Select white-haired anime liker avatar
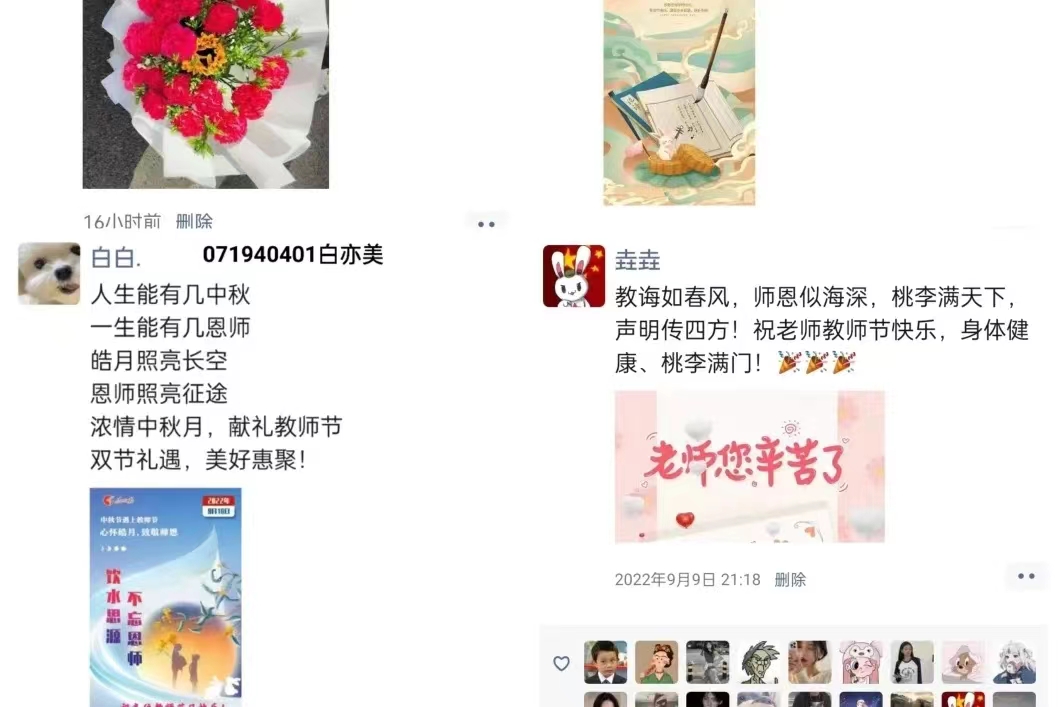 pos(1014,662)
